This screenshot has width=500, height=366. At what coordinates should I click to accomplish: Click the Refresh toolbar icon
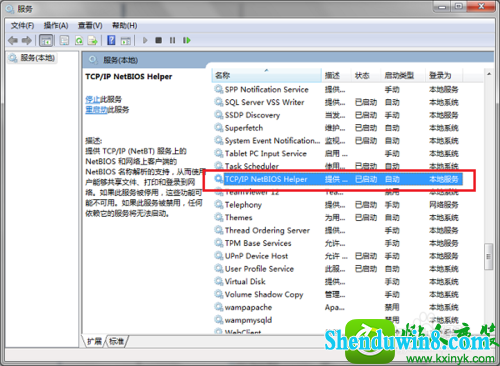pos(79,41)
